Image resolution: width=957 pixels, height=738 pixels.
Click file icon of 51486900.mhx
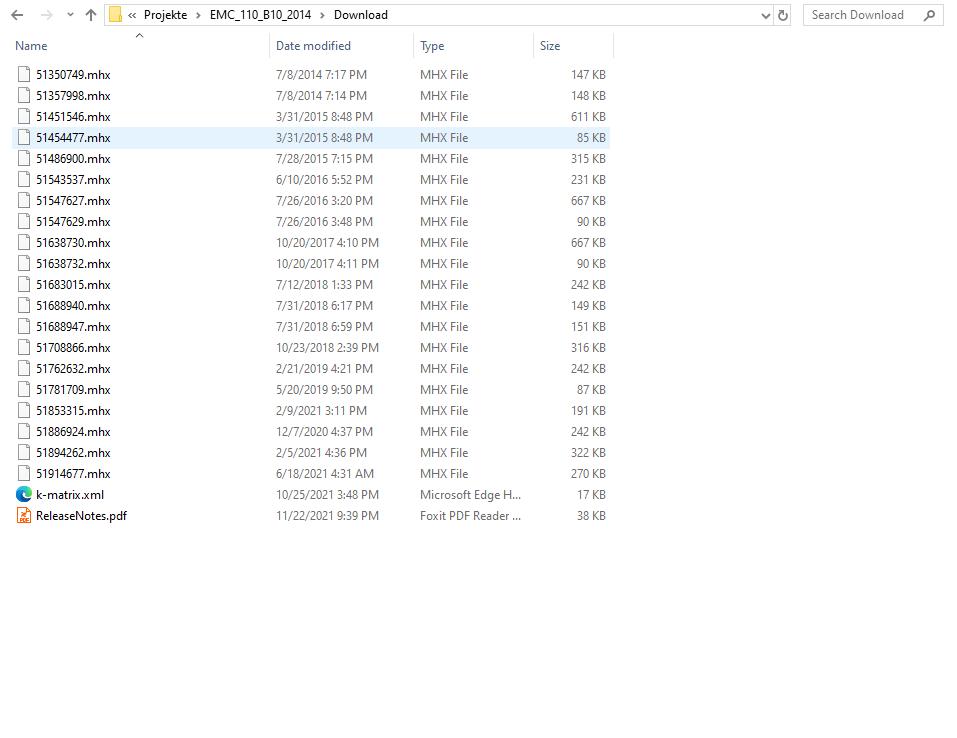point(24,159)
